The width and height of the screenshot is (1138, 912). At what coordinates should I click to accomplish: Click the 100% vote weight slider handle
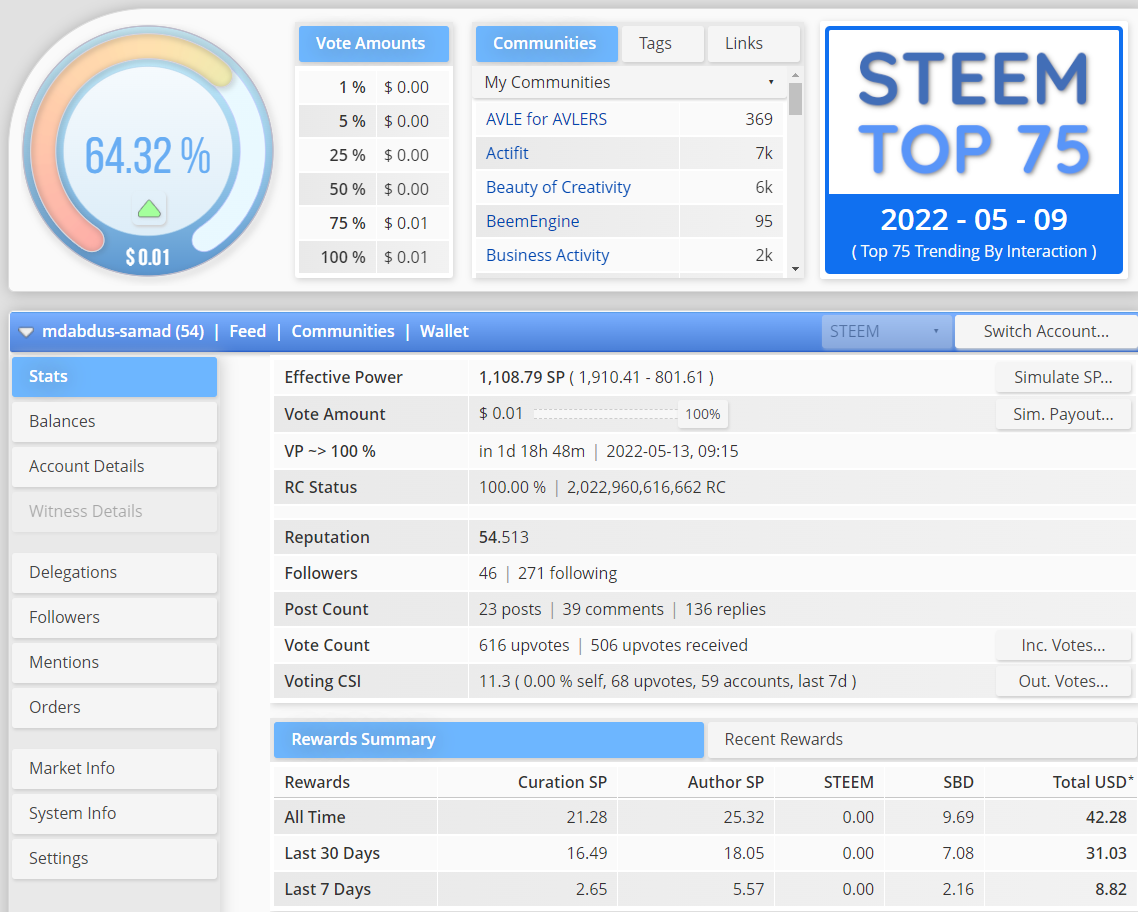703,414
